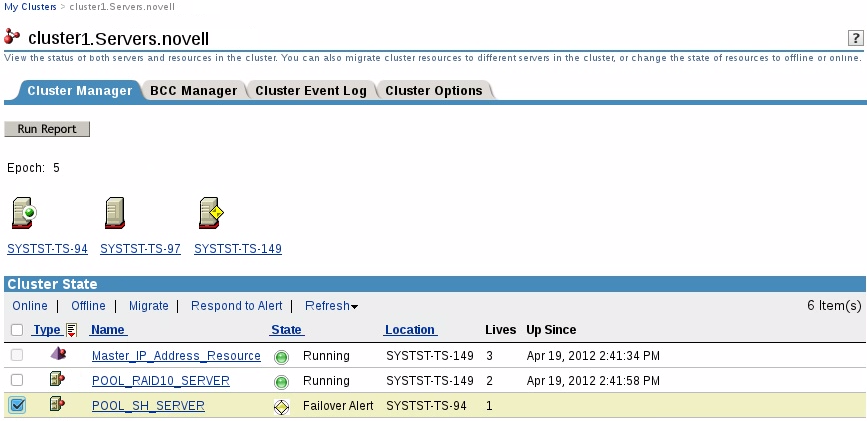Click Running state text in POOL_RAID10_SERVER row

click(x=326, y=381)
